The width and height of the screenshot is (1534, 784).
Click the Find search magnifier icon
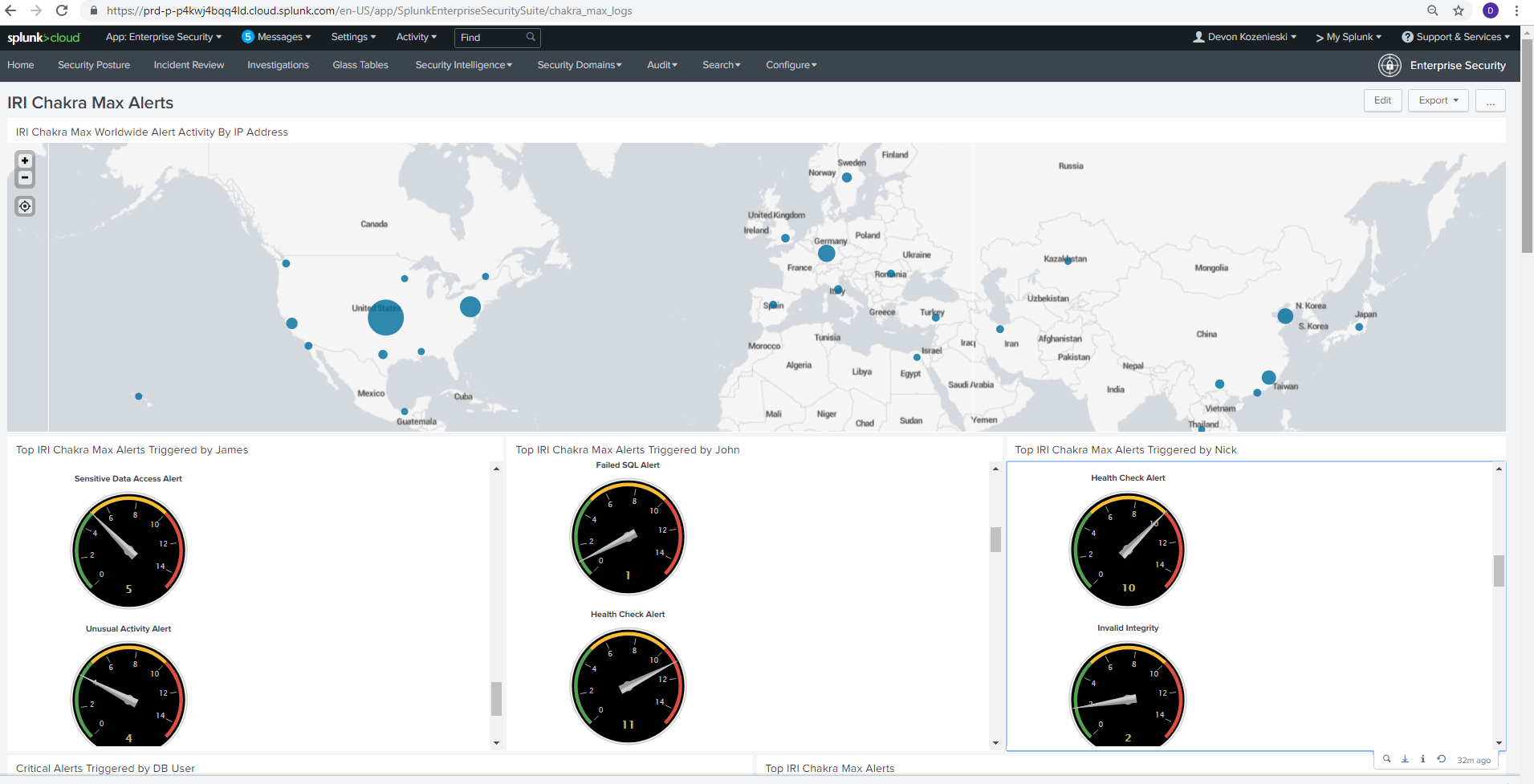coord(531,37)
